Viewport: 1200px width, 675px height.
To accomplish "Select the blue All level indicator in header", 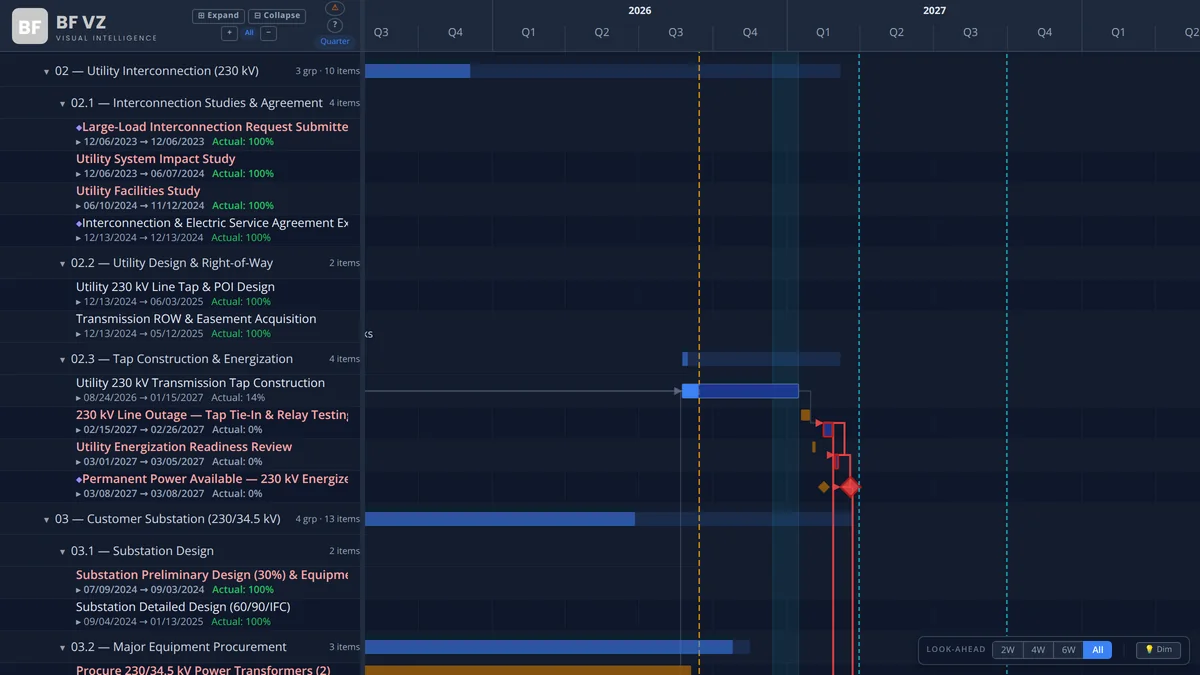I will [x=249, y=33].
